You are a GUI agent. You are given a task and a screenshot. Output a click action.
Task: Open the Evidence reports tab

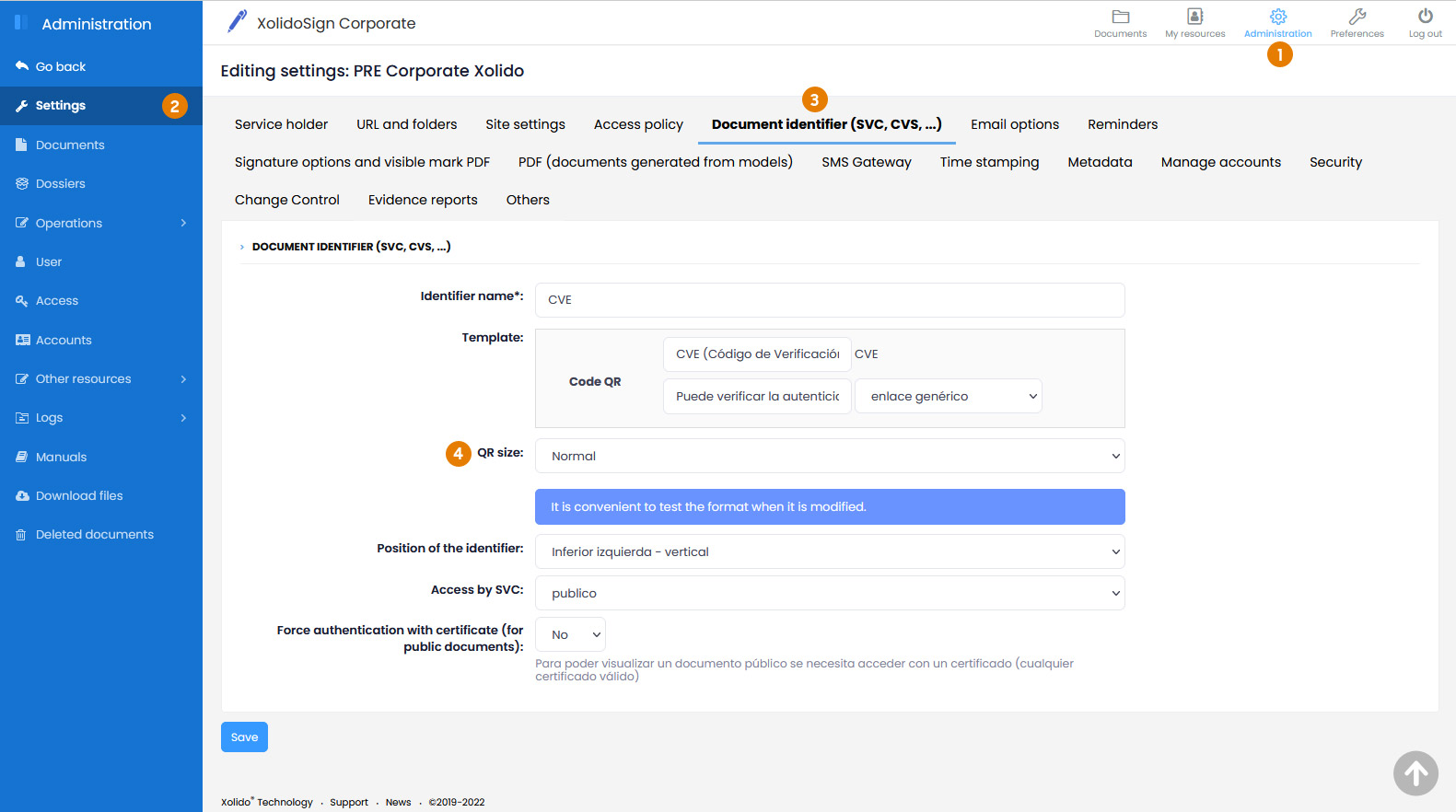pos(423,200)
